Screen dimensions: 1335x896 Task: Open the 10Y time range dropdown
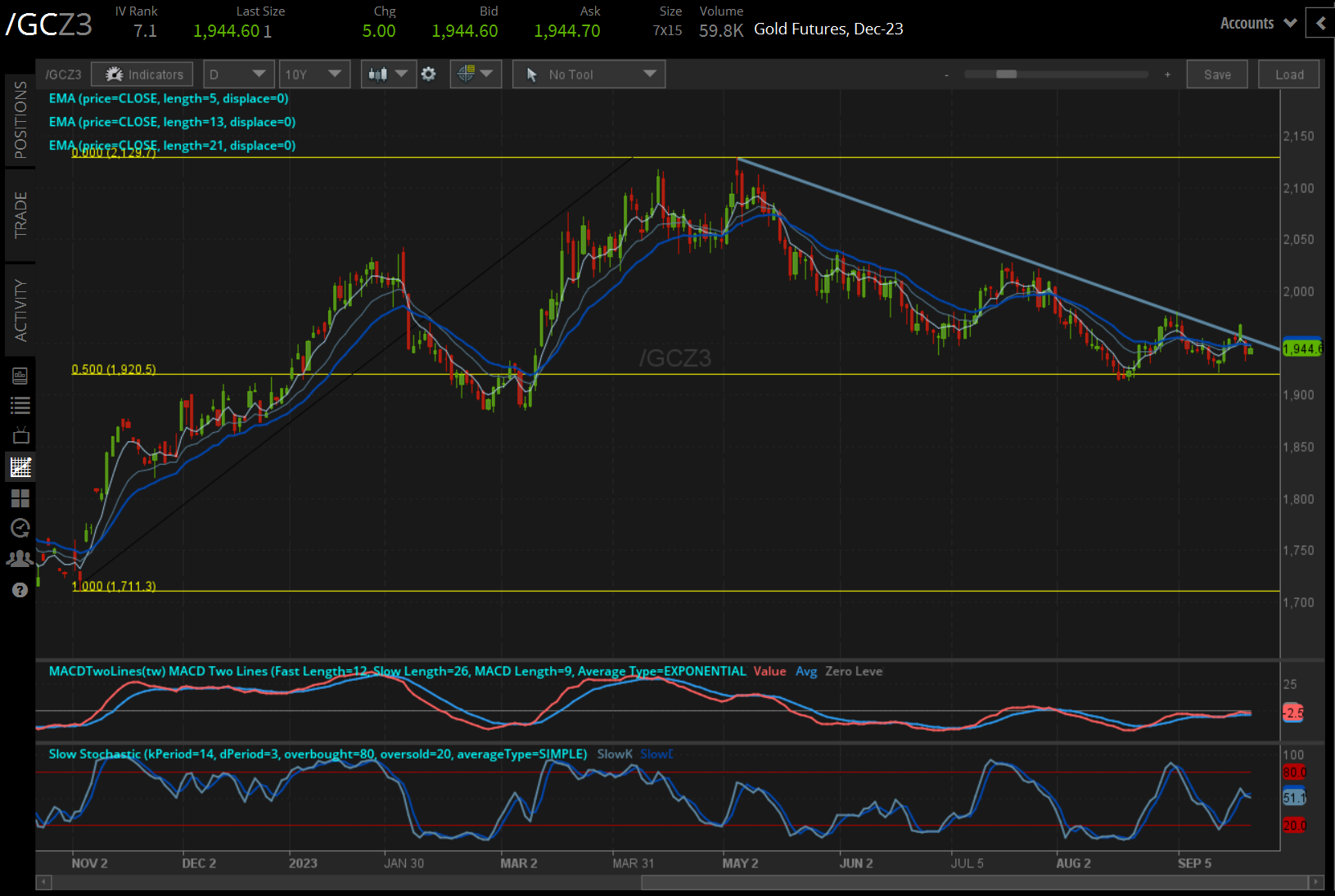[x=313, y=74]
